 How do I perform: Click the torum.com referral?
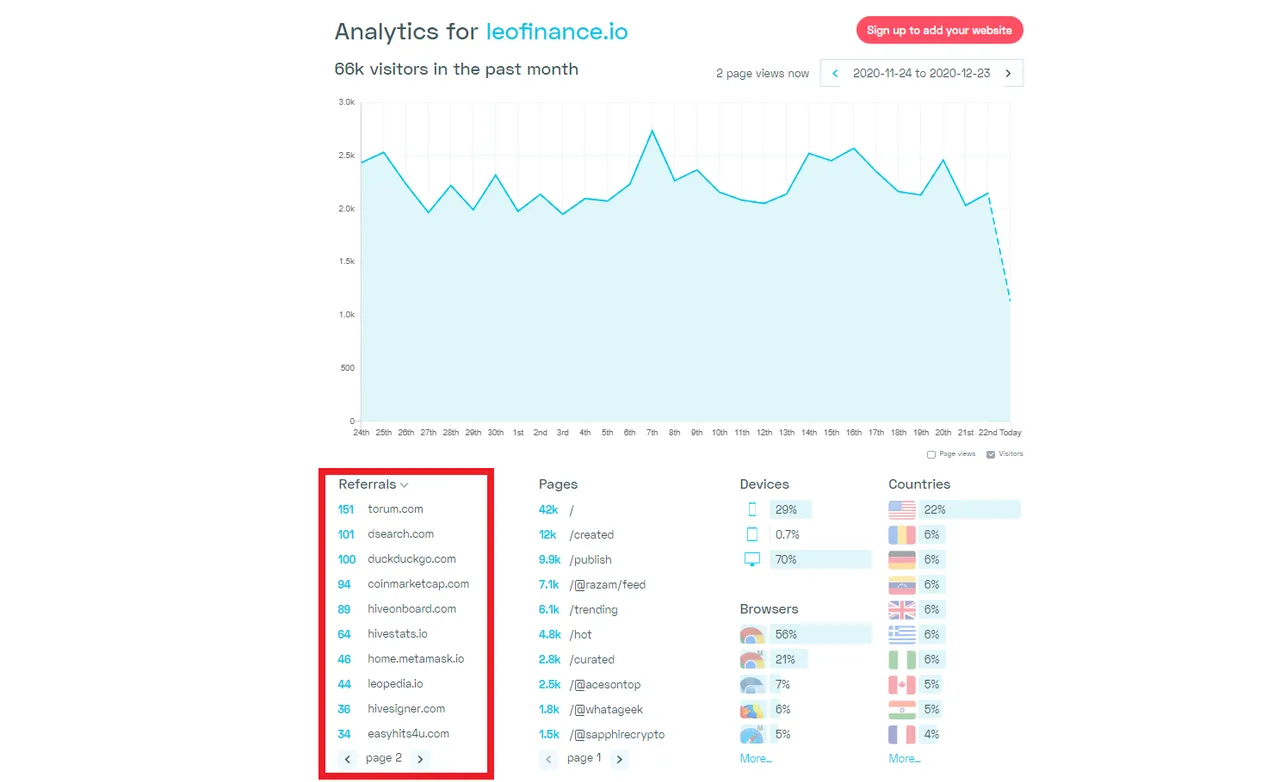(395, 509)
